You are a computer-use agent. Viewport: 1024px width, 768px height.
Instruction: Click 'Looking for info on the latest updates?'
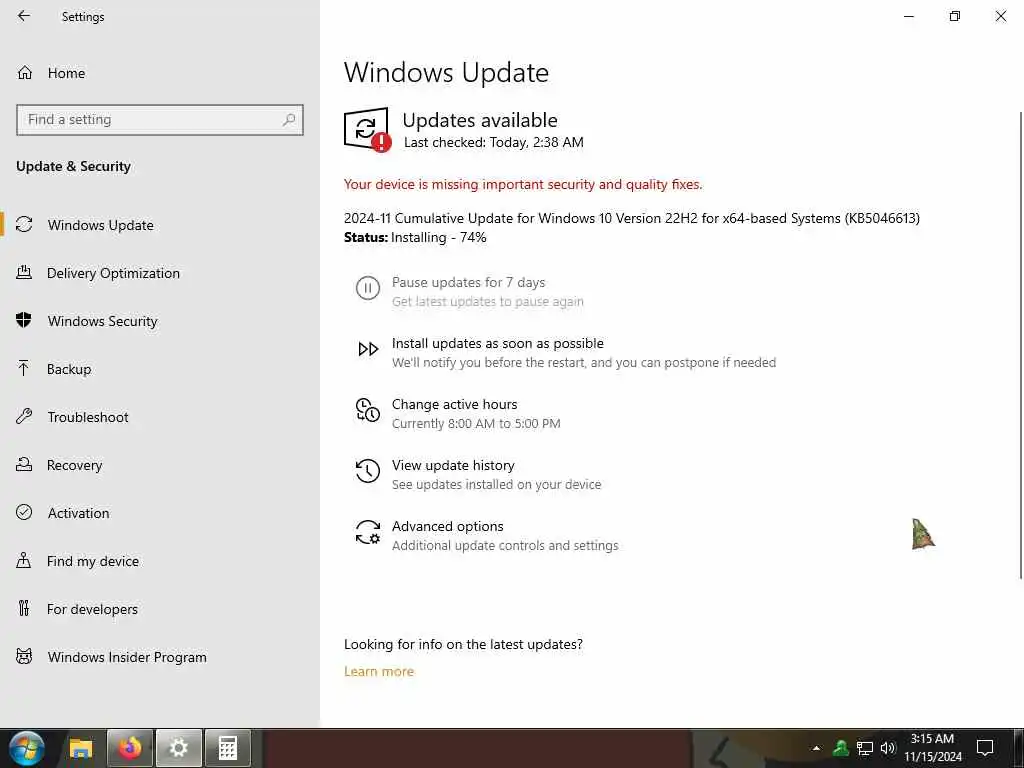[x=463, y=644]
